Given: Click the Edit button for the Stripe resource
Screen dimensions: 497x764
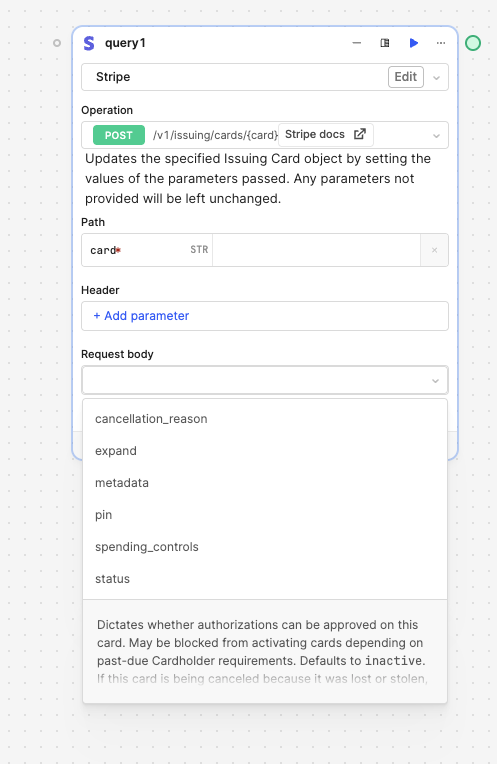Looking at the screenshot, I should pos(405,77).
